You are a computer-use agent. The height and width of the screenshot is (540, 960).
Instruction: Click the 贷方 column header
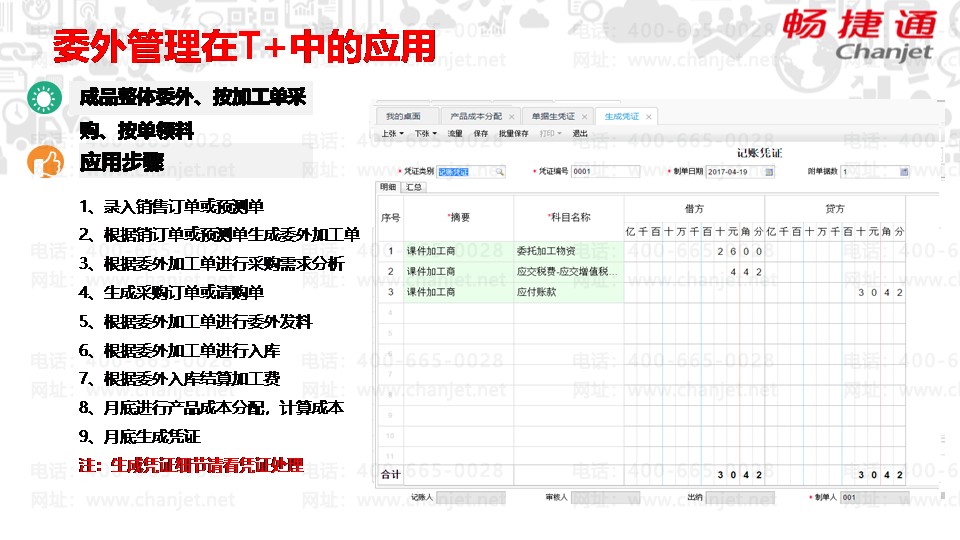[835, 209]
